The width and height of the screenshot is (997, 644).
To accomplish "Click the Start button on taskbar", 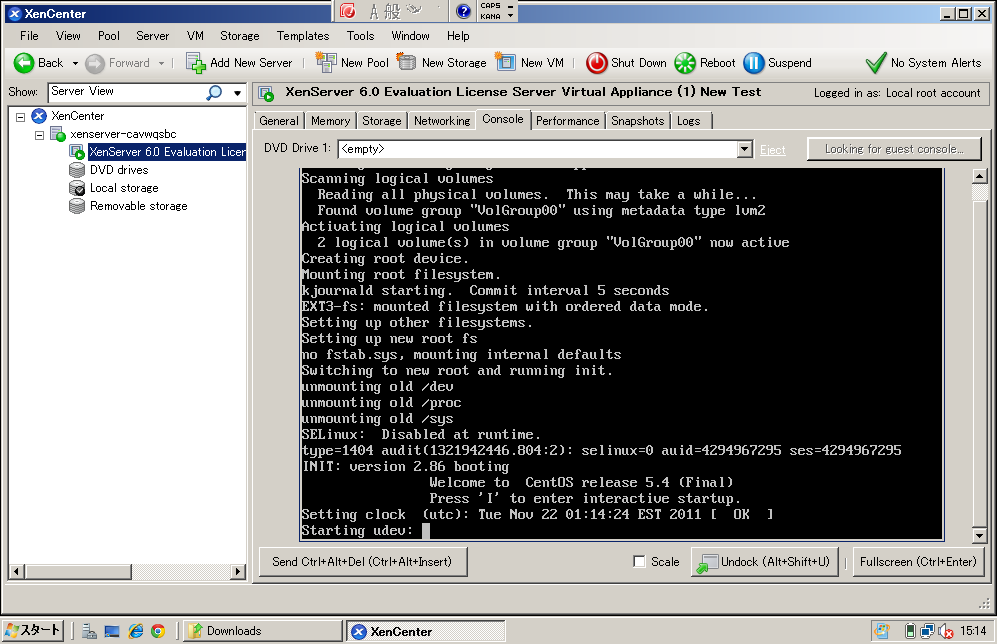I will (33, 630).
